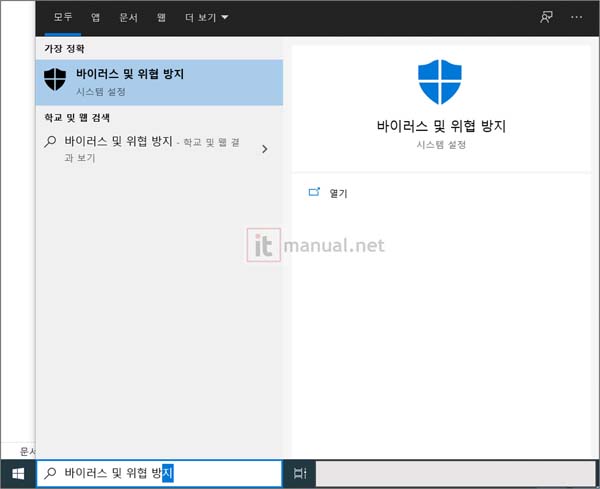Click 학교 및 웹 검색 section heading

pos(77,117)
